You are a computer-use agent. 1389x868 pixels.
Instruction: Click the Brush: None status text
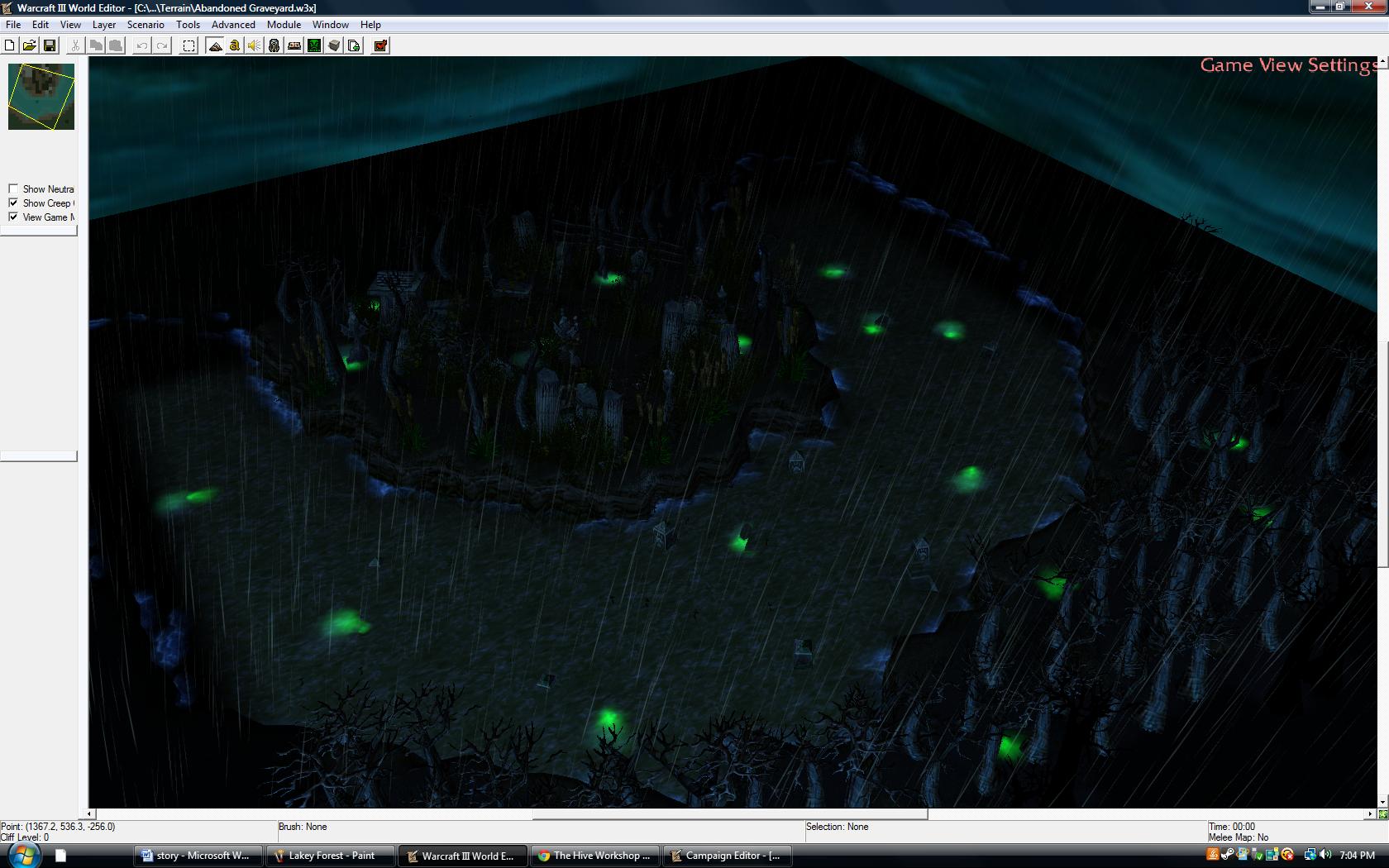pyautogui.click(x=303, y=827)
